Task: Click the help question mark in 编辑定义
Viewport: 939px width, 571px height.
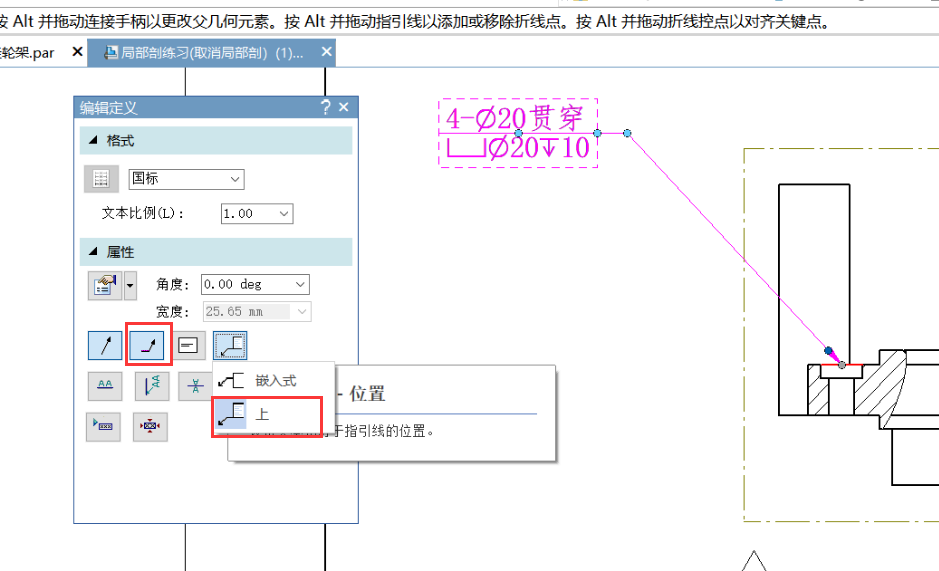Action: [325, 107]
